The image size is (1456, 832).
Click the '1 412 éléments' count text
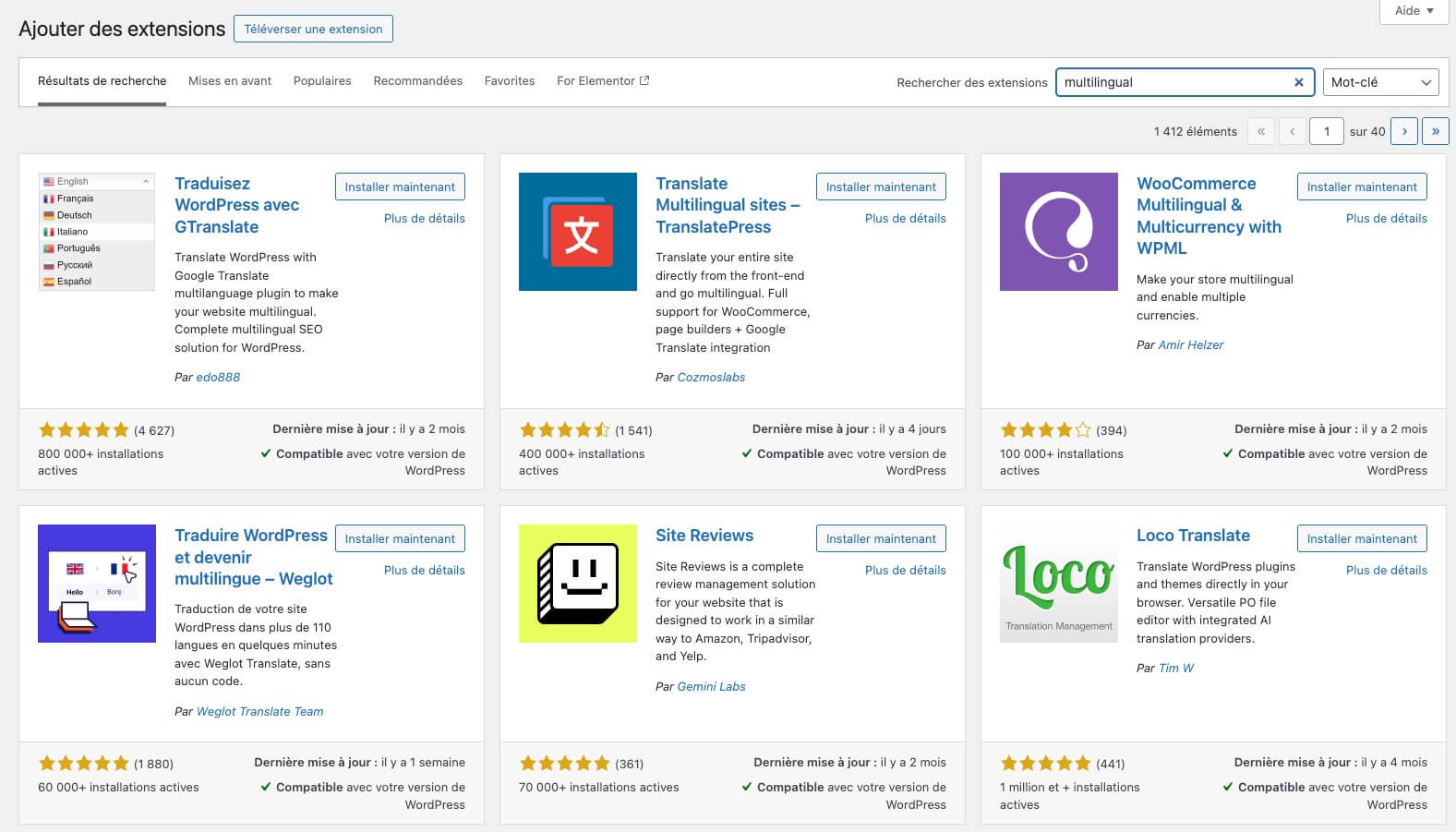tap(1195, 131)
